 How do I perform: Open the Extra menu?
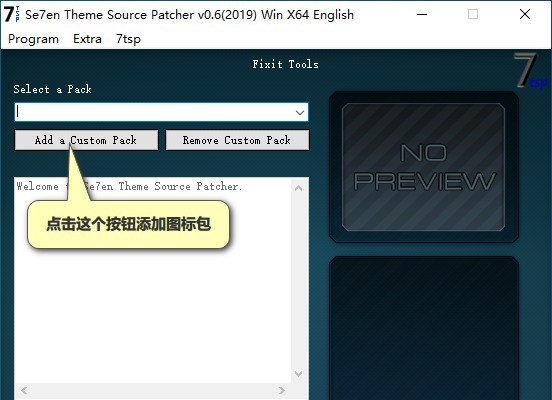[87, 39]
